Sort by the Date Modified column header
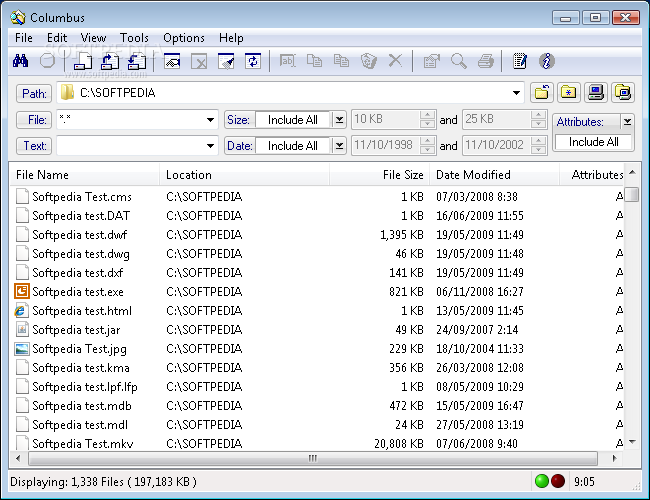 495,175
